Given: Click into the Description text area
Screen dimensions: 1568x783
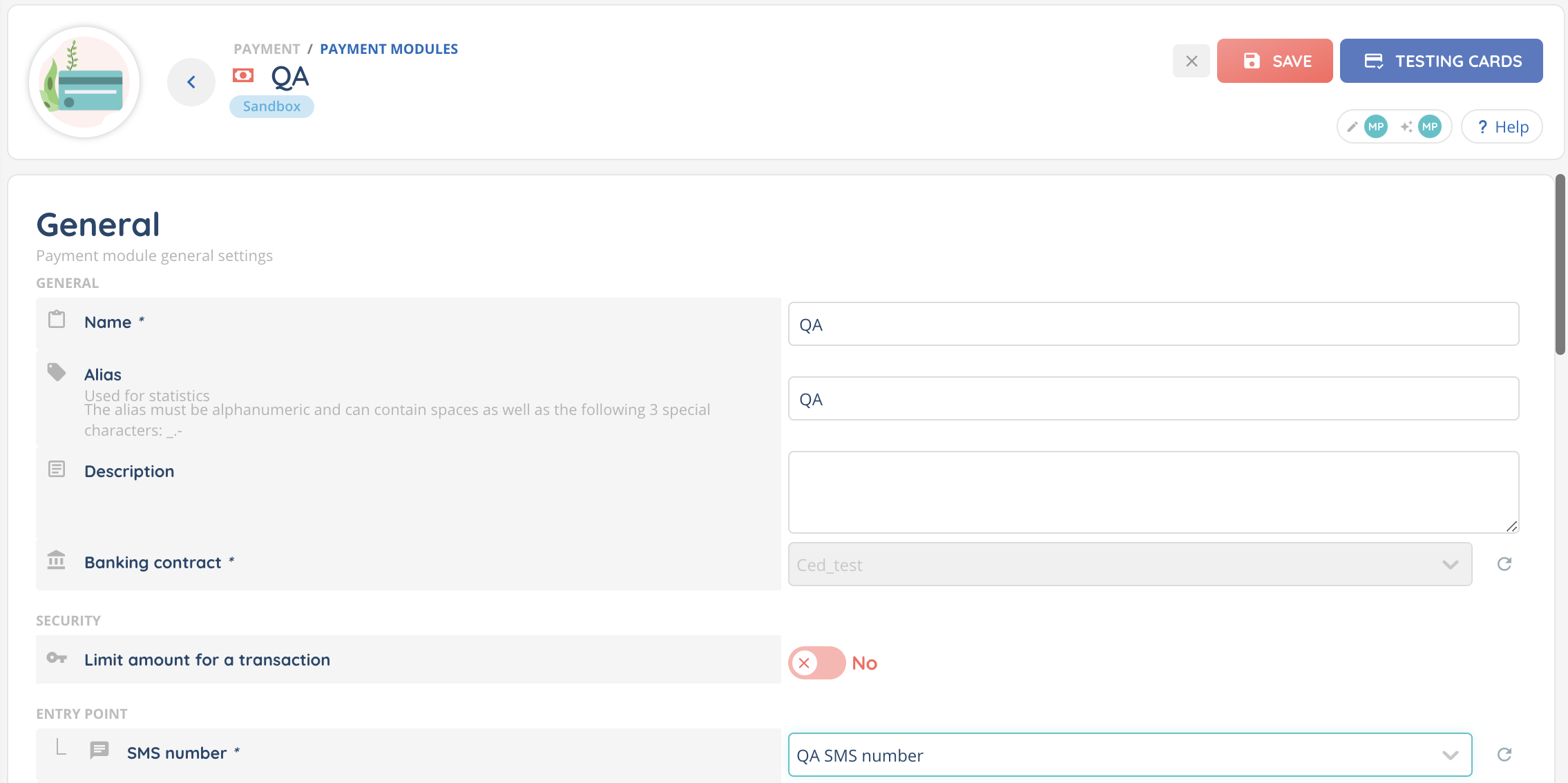Looking at the screenshot, I should [x=1153, y=492].
